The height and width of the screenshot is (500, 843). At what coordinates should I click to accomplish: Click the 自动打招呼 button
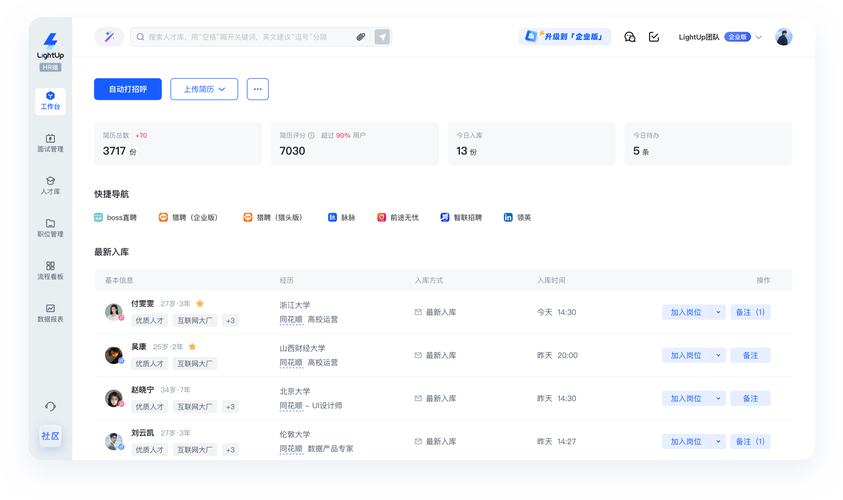pyautogui.click(x=128, y=89)
